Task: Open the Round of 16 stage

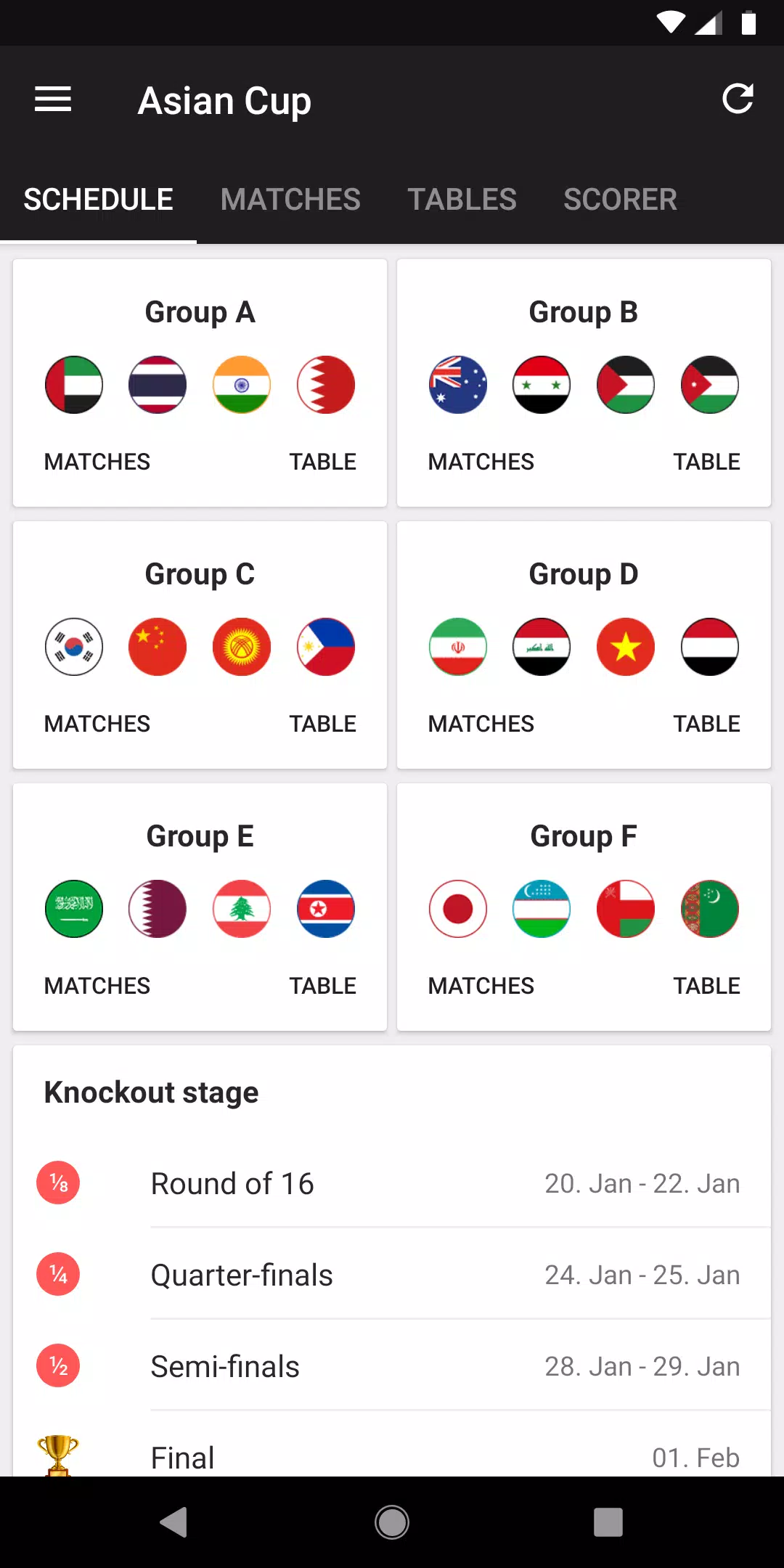Action: coord(392,1184)
